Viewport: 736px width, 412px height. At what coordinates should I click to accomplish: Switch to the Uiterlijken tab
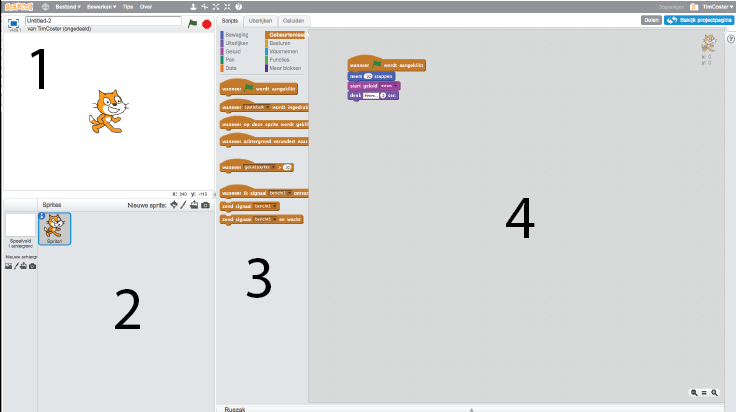260,20
